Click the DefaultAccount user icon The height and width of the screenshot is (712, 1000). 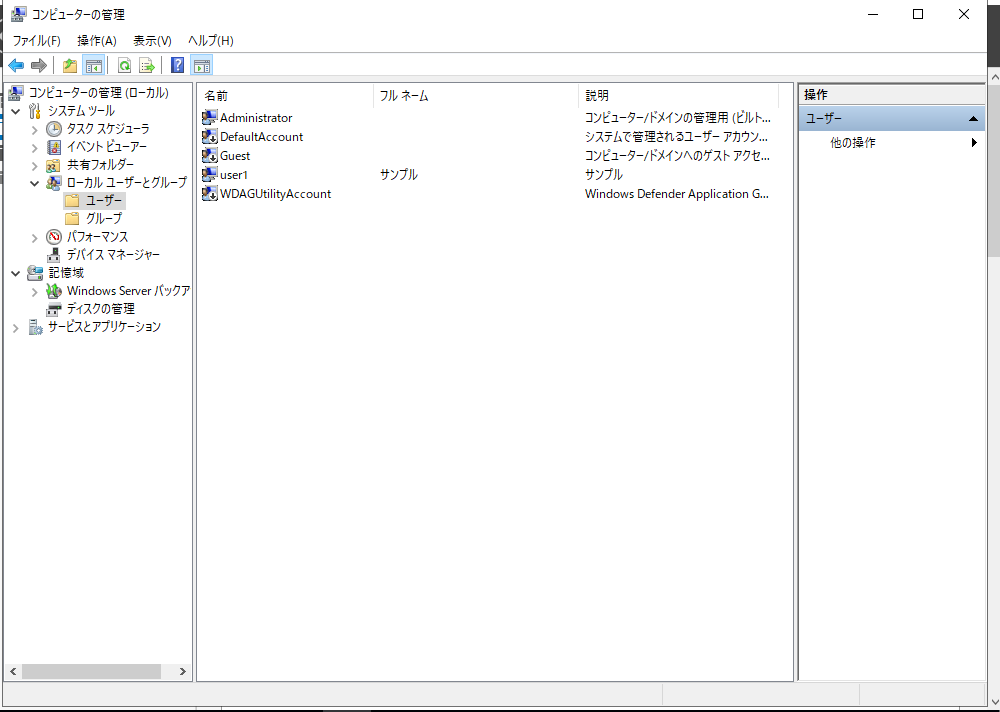point(210,137)
